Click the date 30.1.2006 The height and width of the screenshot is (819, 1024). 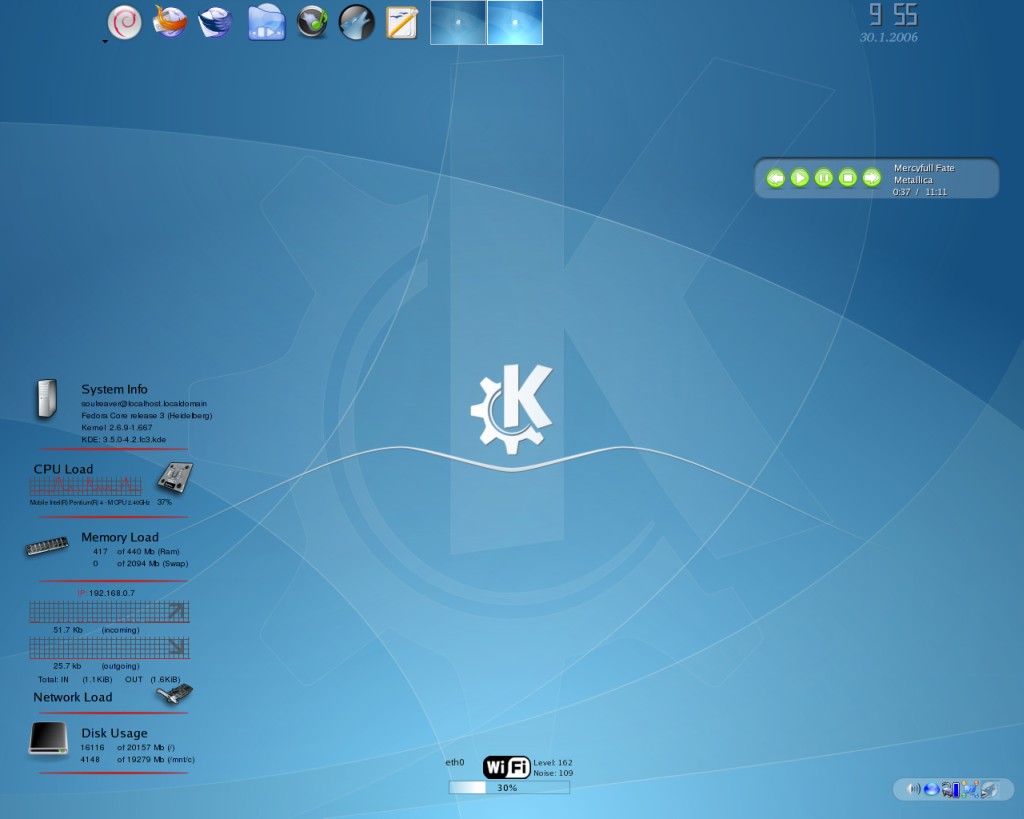pos(888,37)
